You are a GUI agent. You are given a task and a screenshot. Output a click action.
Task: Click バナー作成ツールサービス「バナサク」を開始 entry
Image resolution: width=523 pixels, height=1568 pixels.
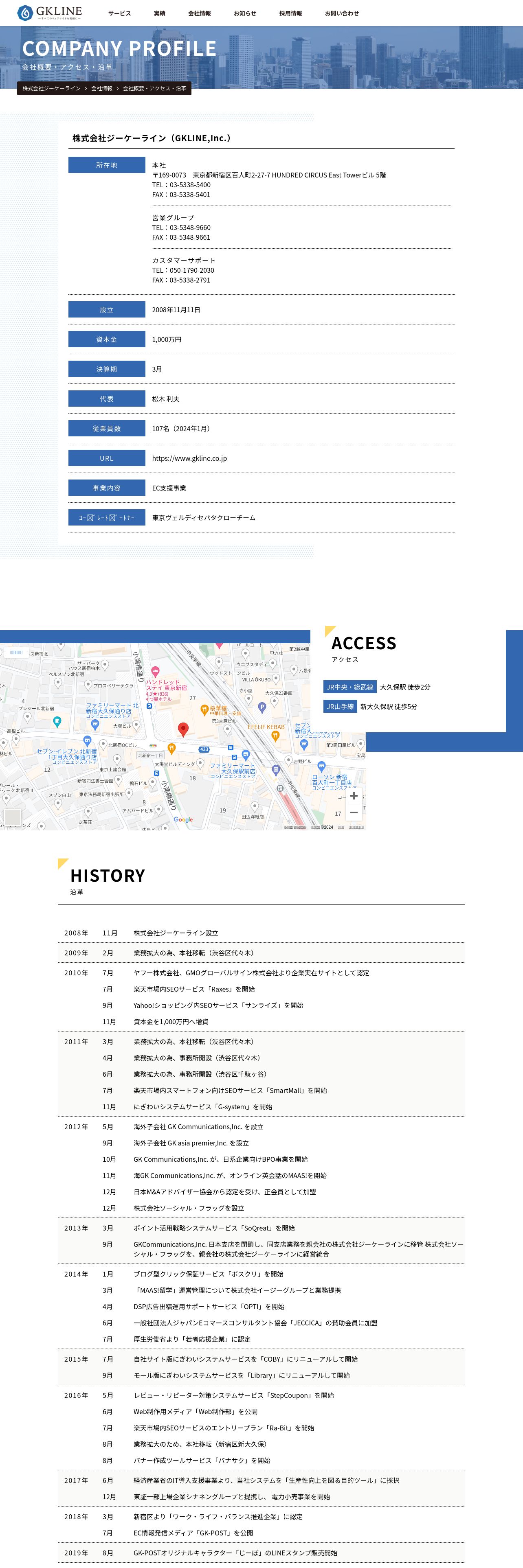202,1460
